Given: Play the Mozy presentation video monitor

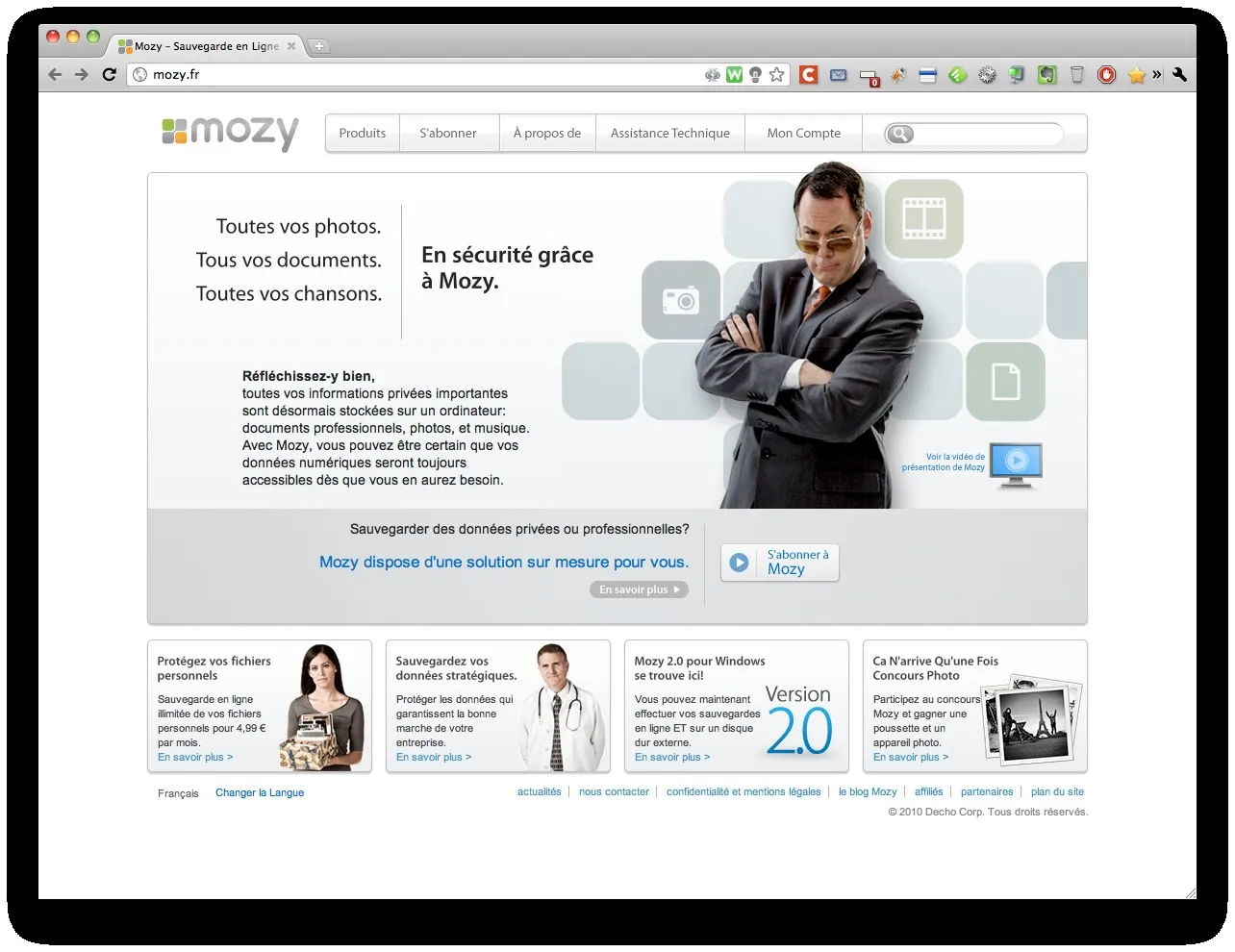Looking at the screenshot, I should tap(1016, 464).
